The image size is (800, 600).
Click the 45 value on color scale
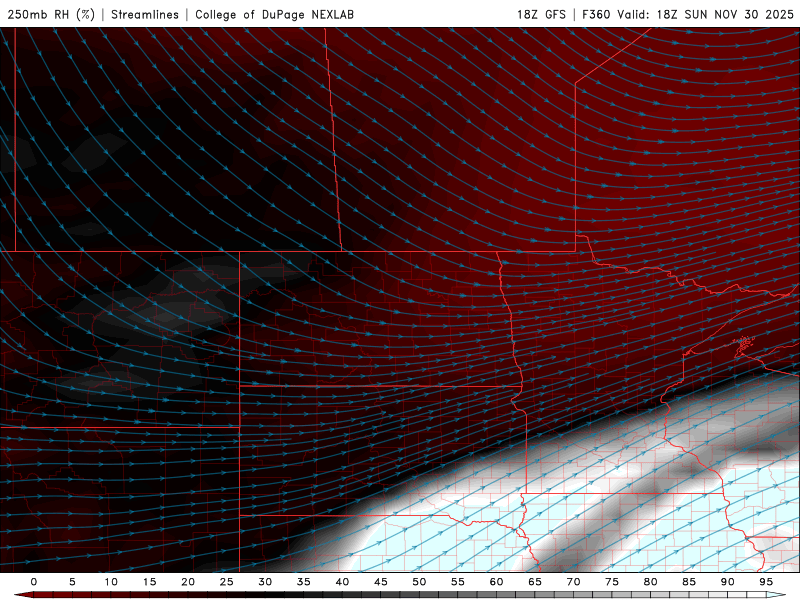pyautogui.click(x=381, y=582)
